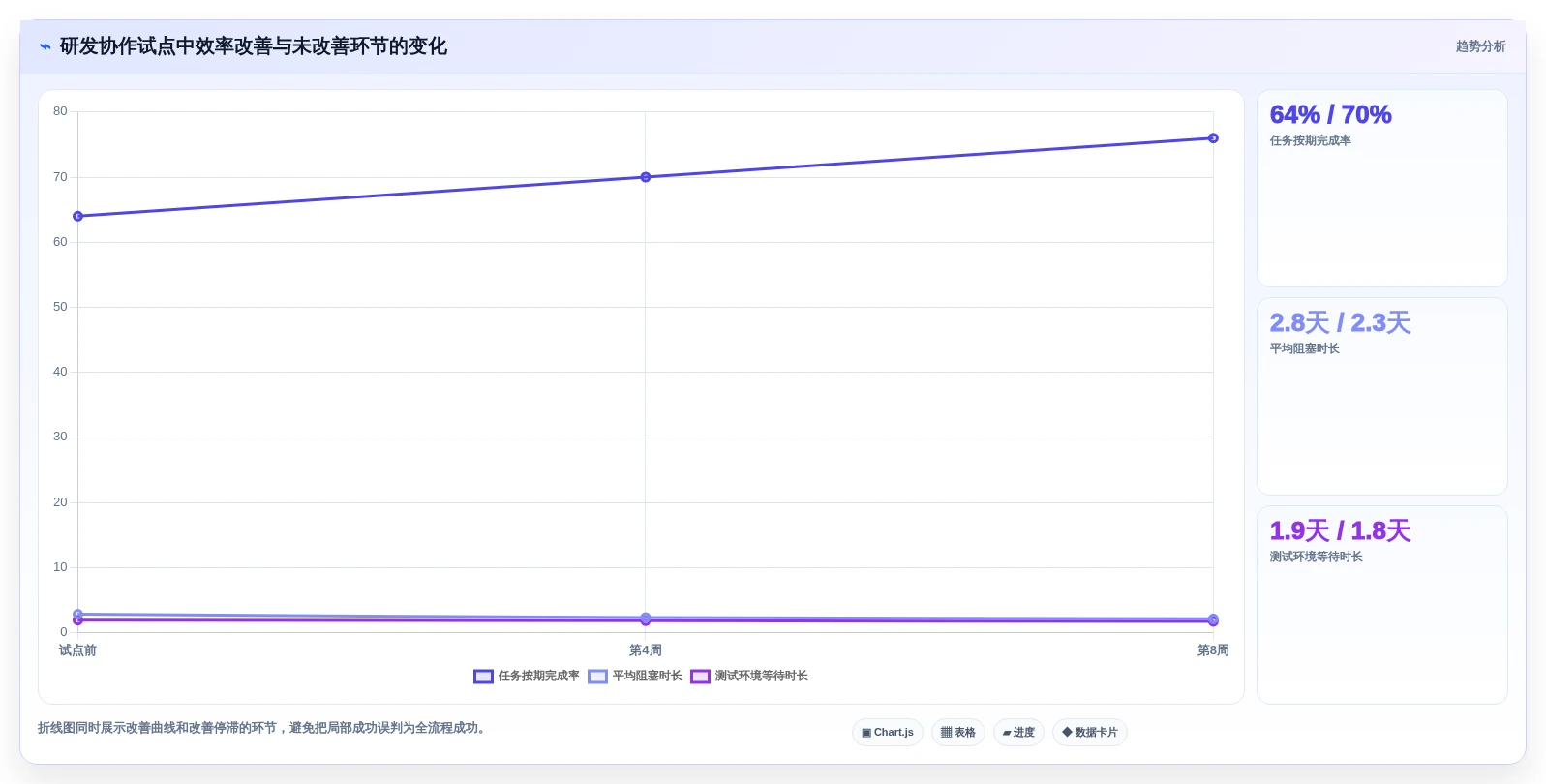Click the 试点前 data point on completion-rate line
The height and width of the screenshot is (784, 1546).
(x=77, y=216)
